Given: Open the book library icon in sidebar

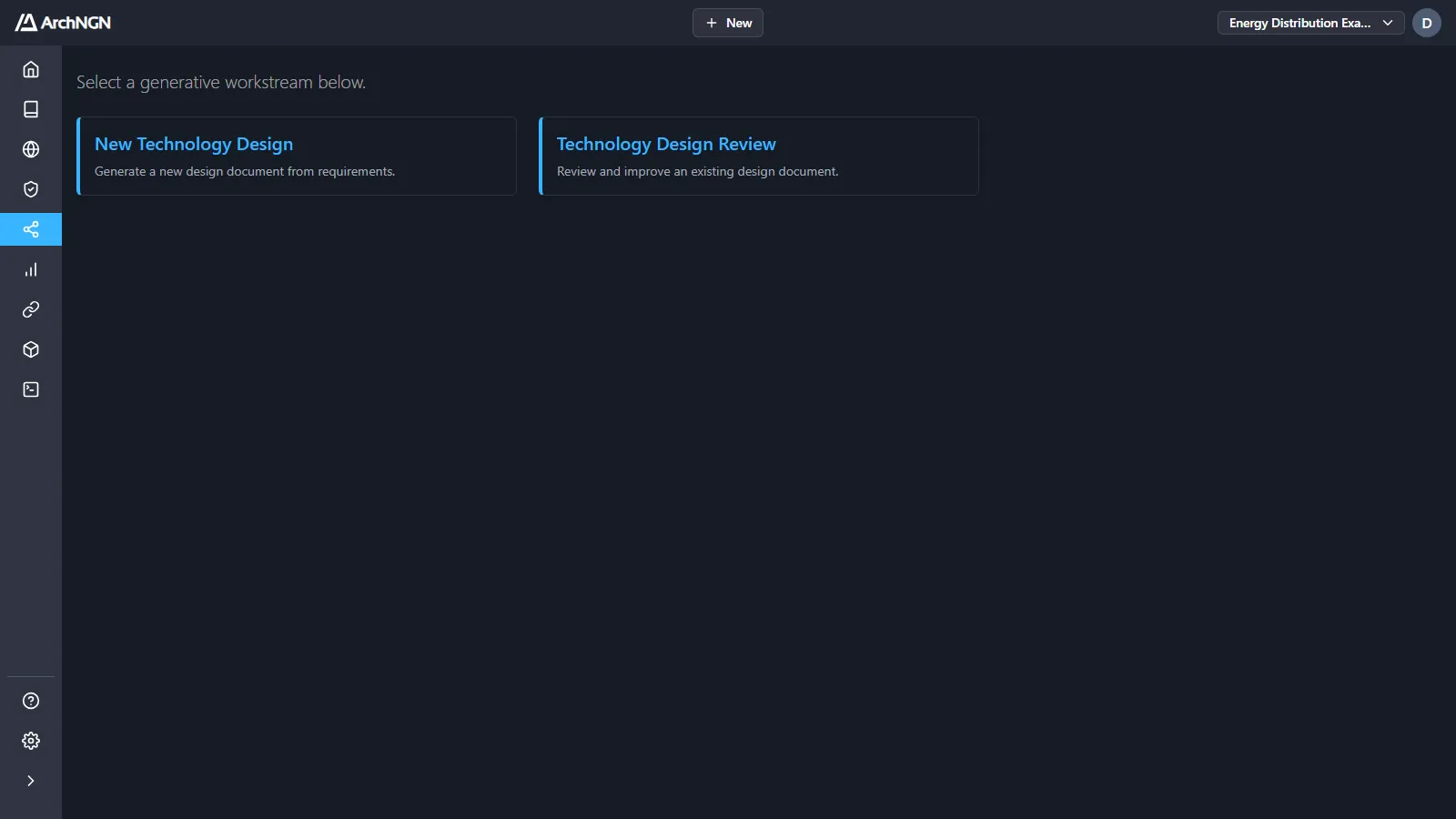Looking at the screenshot, I should [31, 109].
